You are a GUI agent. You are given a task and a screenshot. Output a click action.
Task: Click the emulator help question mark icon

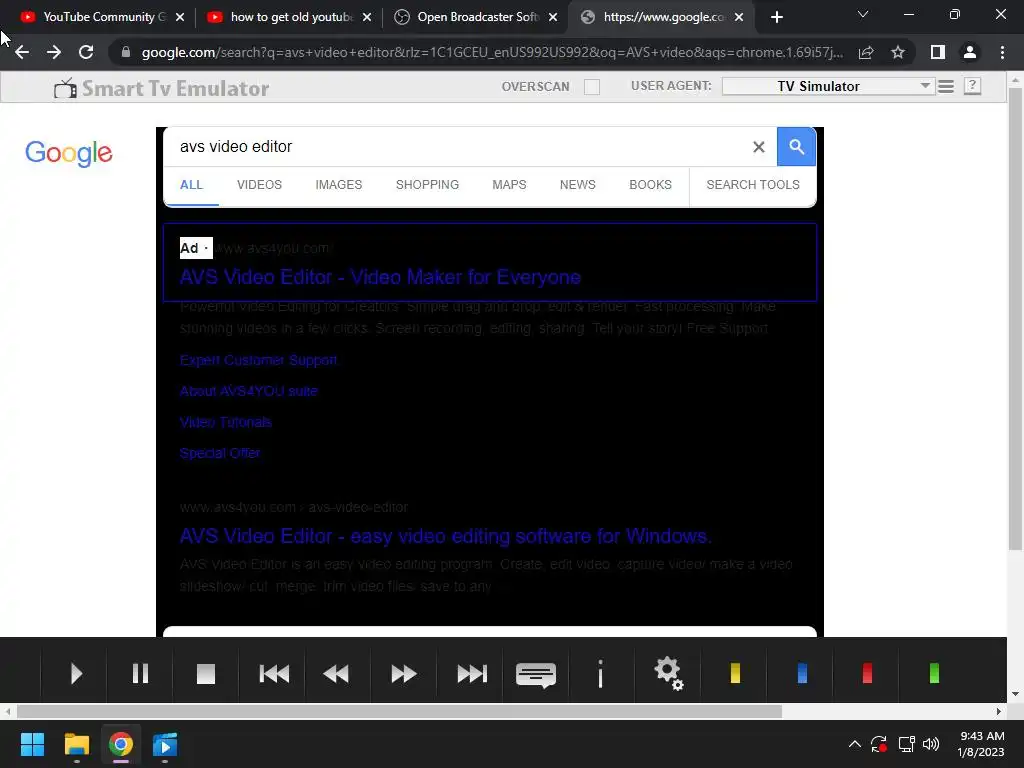click(972, 86)
